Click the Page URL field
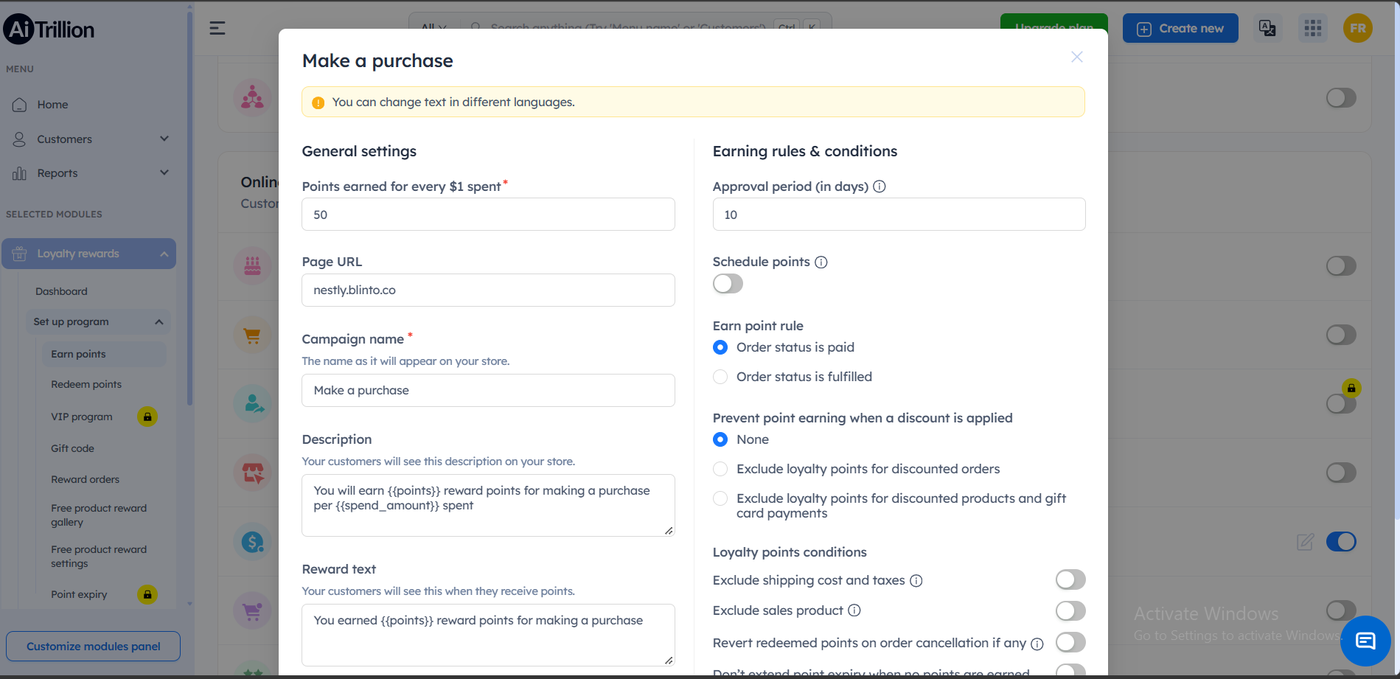This screenshot has width=1400, height=679. point(488,290)
